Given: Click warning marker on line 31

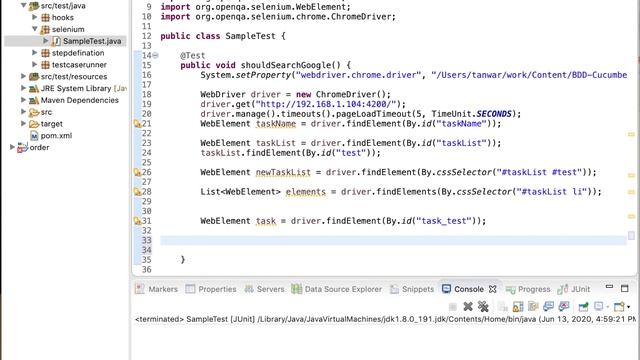Looking at the screenshot, I should pyautogui.click(x=138, y=221).
